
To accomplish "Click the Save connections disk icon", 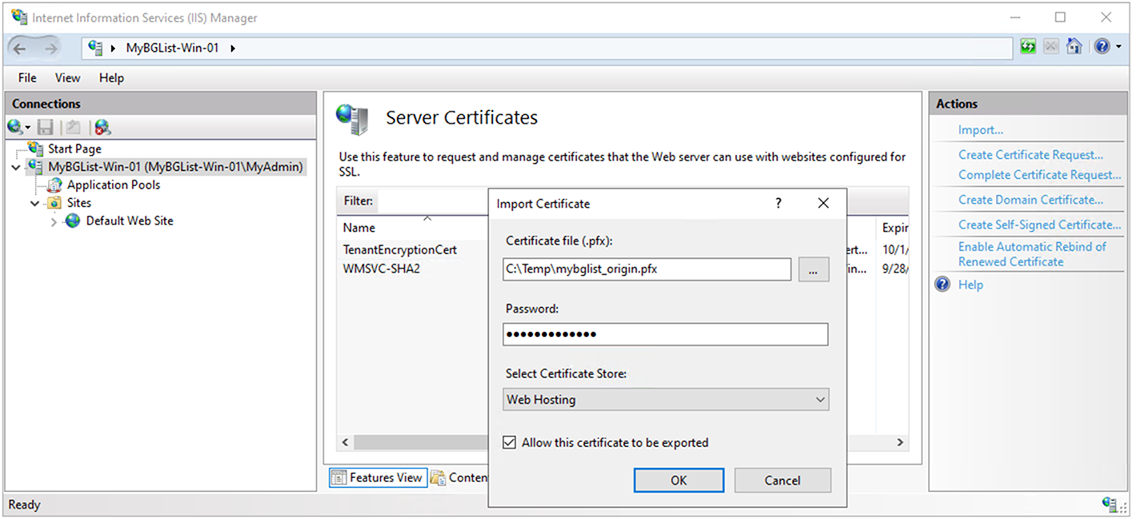I will click(46, 128).
